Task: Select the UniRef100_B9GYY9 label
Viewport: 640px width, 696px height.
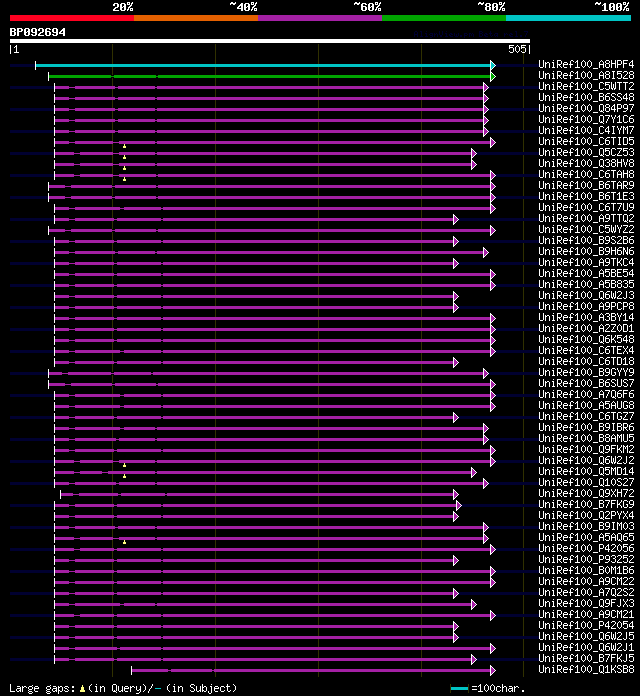Action: click(x=586, y=372)
